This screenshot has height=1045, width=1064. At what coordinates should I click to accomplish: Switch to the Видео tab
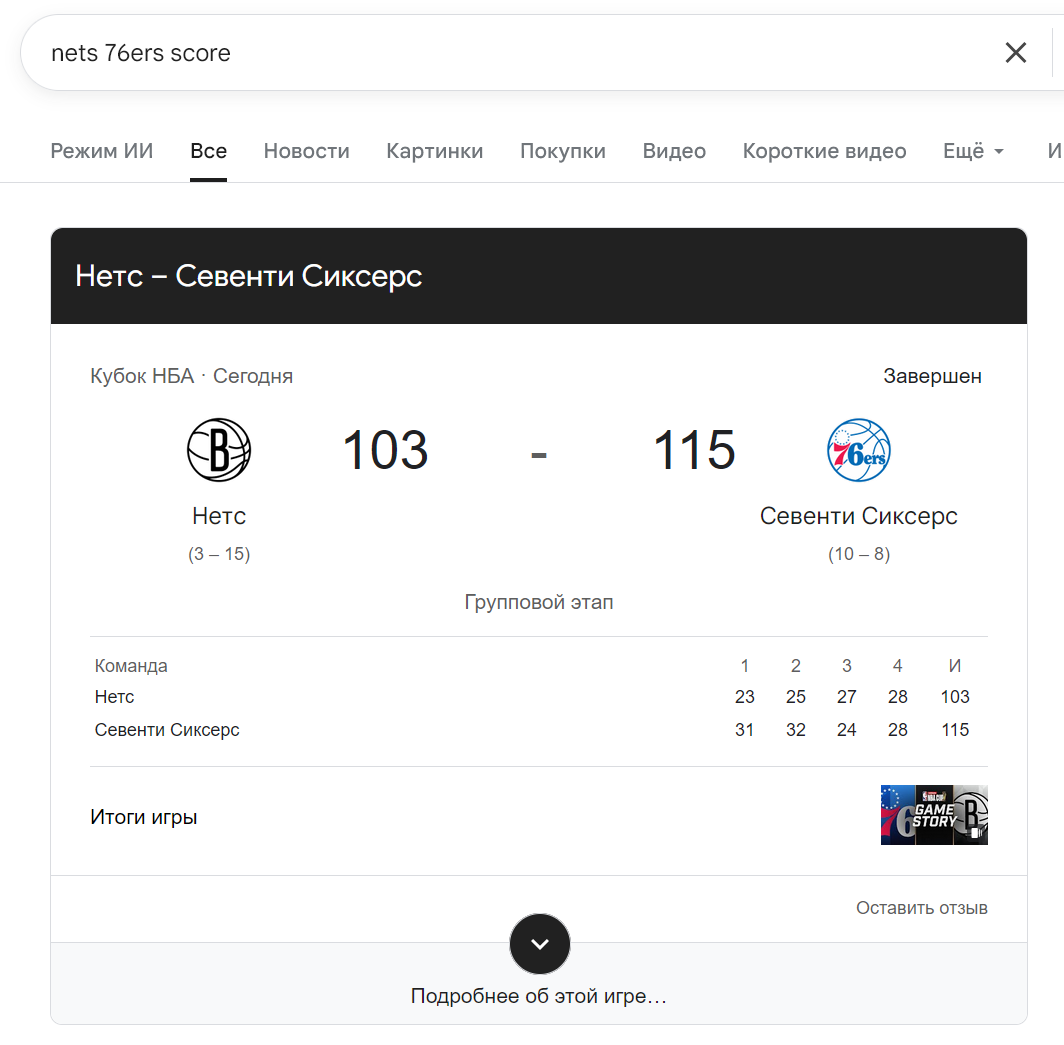coord(674,151)
